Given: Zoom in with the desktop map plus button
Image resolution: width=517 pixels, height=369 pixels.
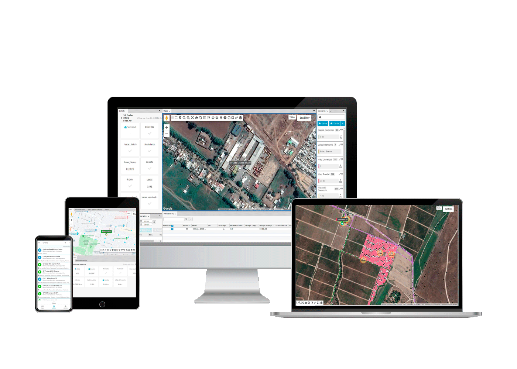Looking at the screenshot, I should click(x=167, y=127).
